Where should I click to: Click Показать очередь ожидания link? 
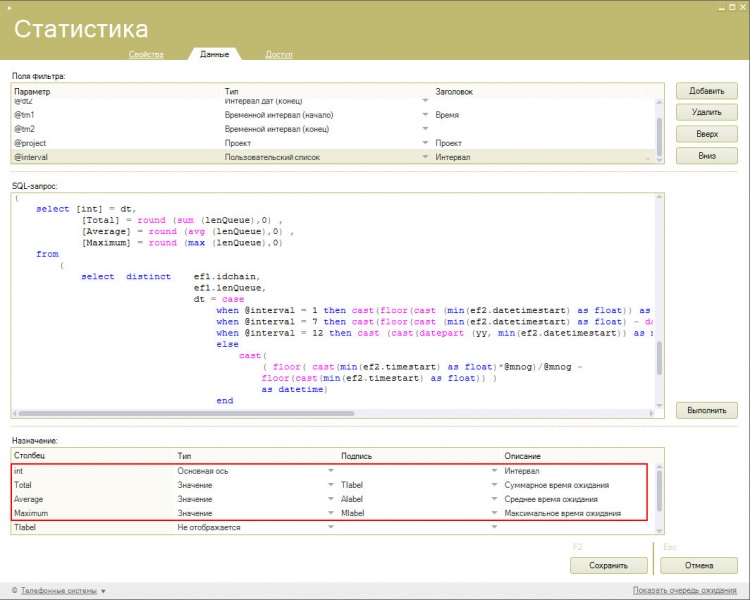point(684,590)
